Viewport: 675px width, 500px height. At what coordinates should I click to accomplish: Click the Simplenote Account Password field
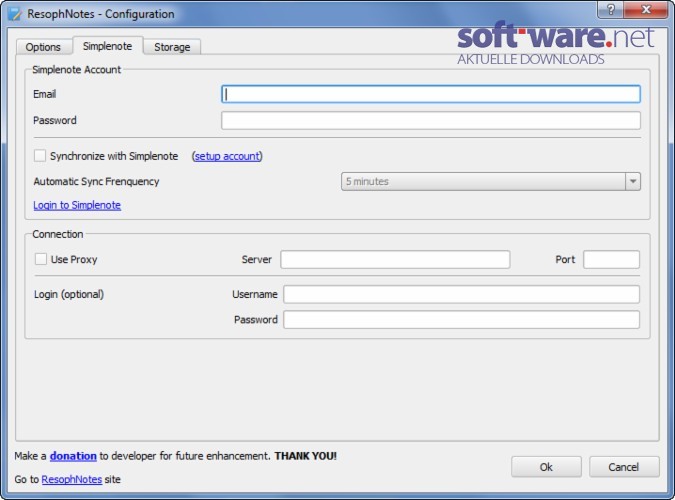(431, 120)
